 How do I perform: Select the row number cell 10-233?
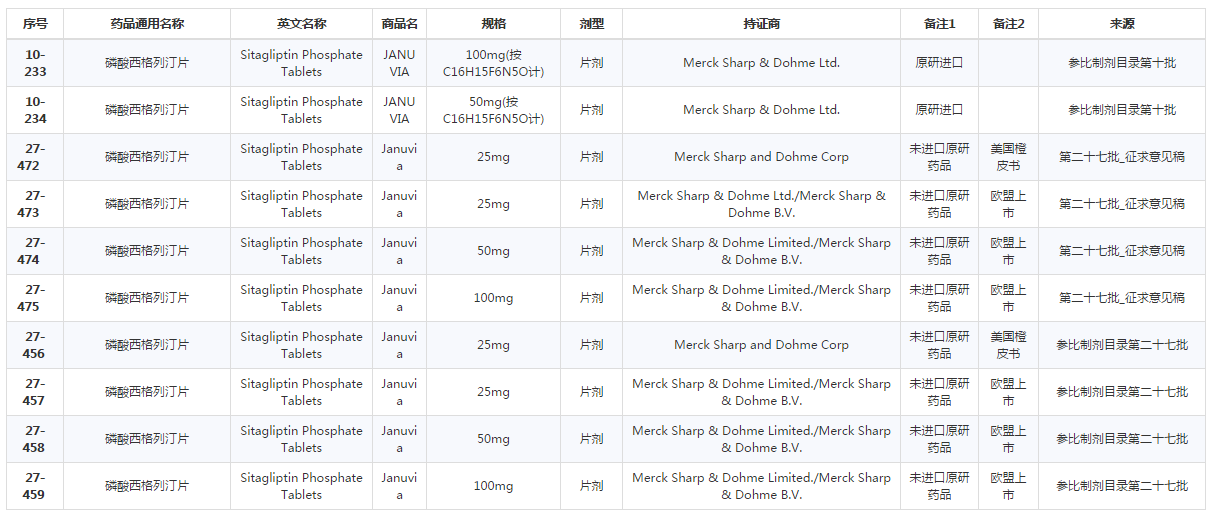click(35, 63)
